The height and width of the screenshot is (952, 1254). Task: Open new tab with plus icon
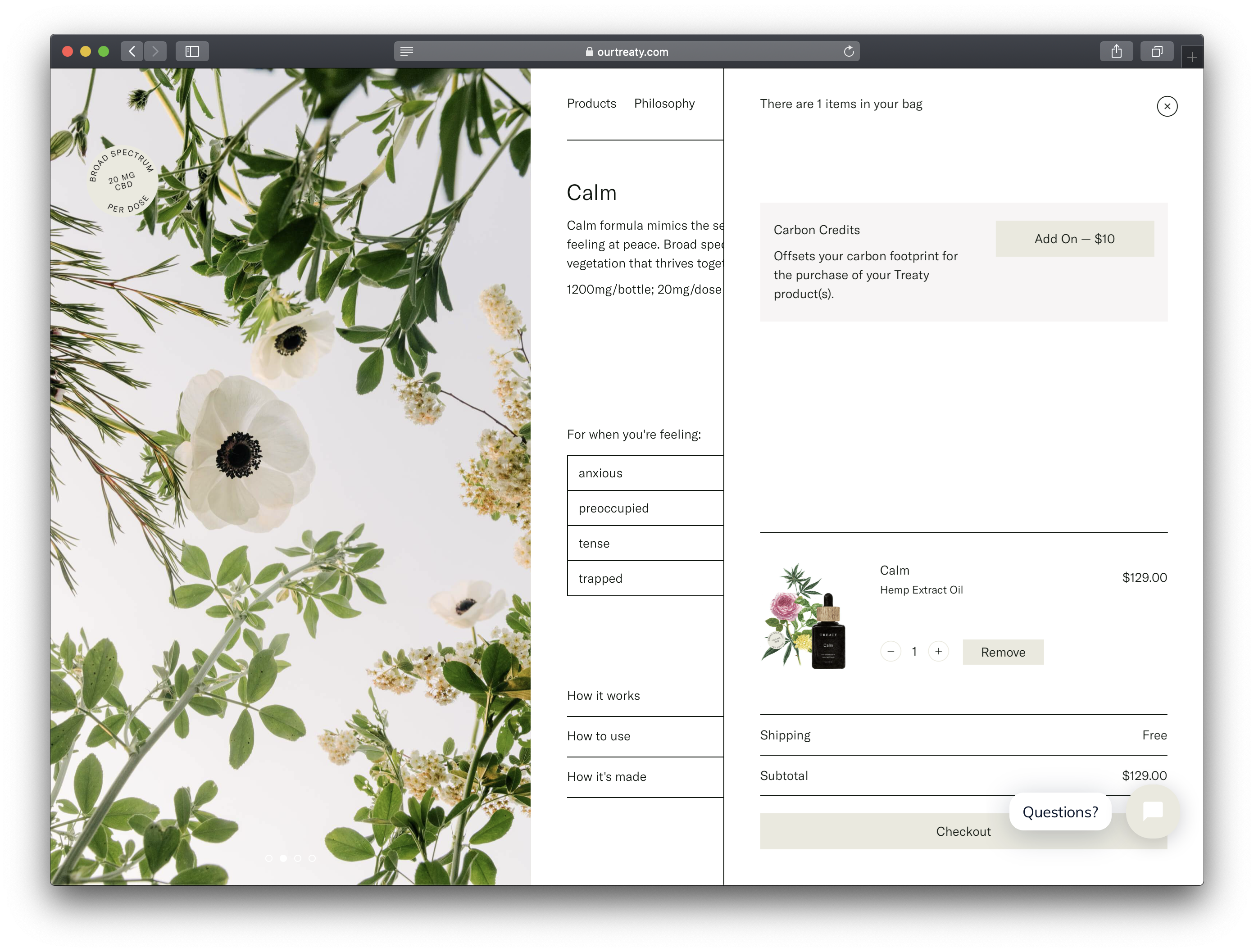pos(1192,58)
